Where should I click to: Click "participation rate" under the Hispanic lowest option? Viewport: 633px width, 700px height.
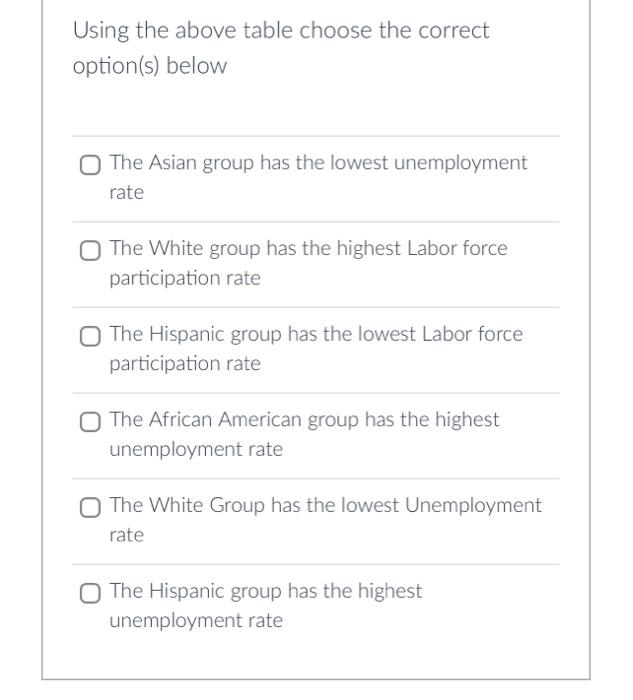(x=185, y=363)
